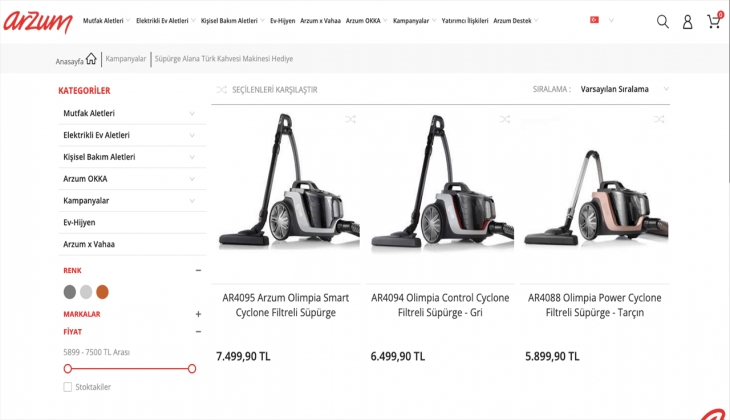
Task: Open the Arzum Destek menu
Action: (x=515, y=20)
